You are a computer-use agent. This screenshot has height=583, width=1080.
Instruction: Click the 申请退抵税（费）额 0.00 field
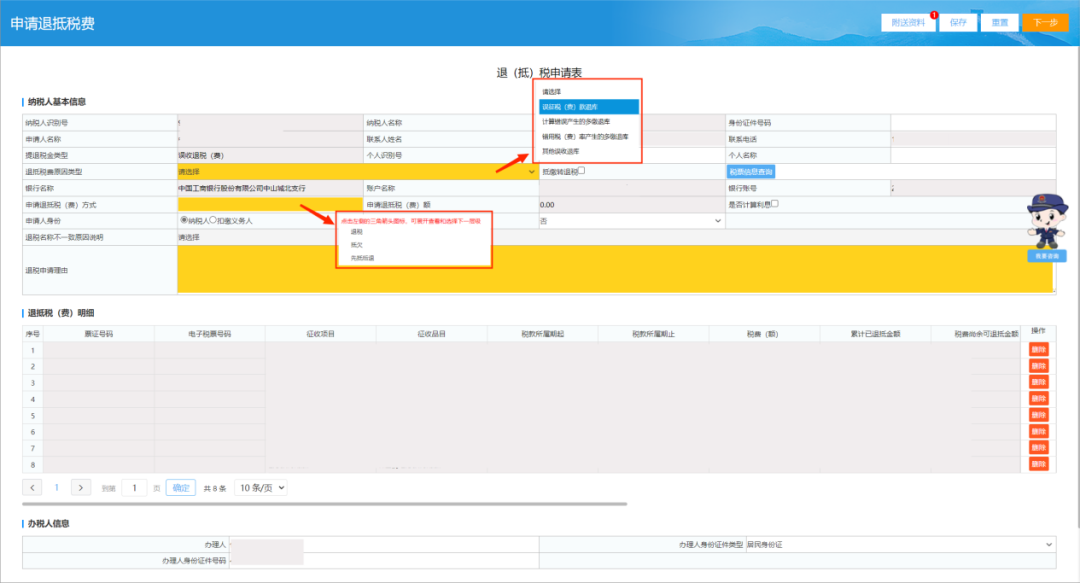pyautogui.click(x=632, y=205)
